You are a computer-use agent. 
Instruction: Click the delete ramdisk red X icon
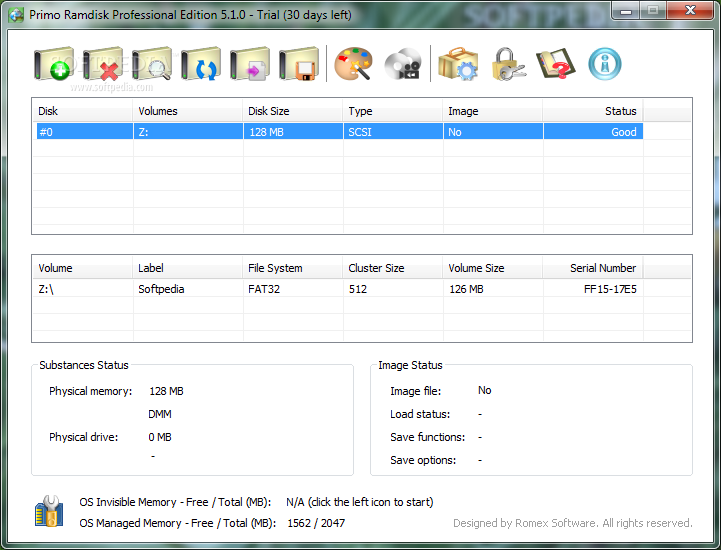point(103,64)
